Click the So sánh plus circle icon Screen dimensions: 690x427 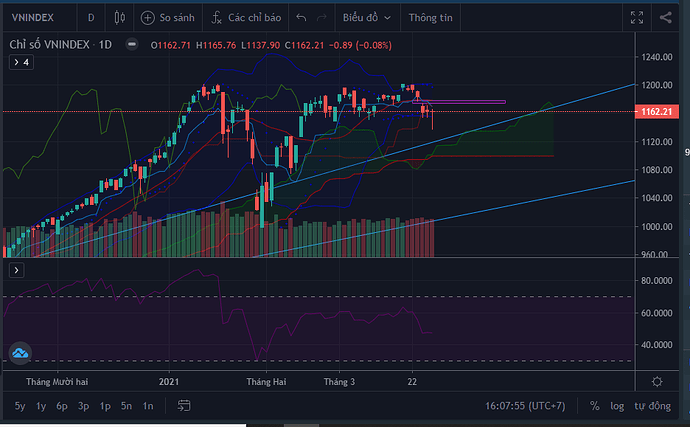click(147, 18)
